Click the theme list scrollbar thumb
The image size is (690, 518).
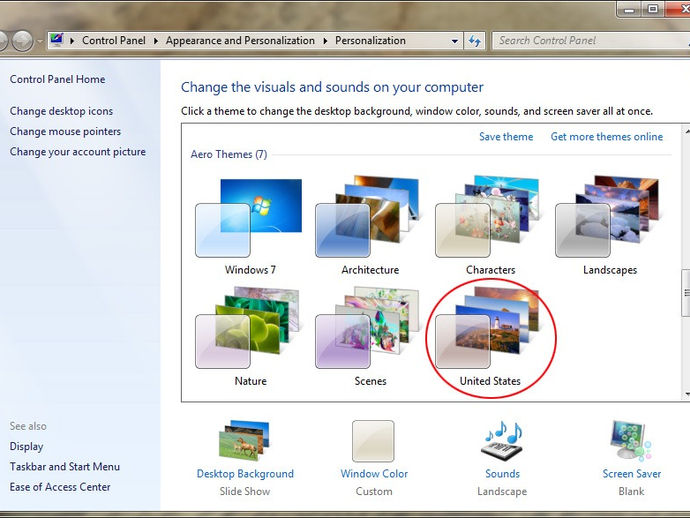tap(686, 293)
